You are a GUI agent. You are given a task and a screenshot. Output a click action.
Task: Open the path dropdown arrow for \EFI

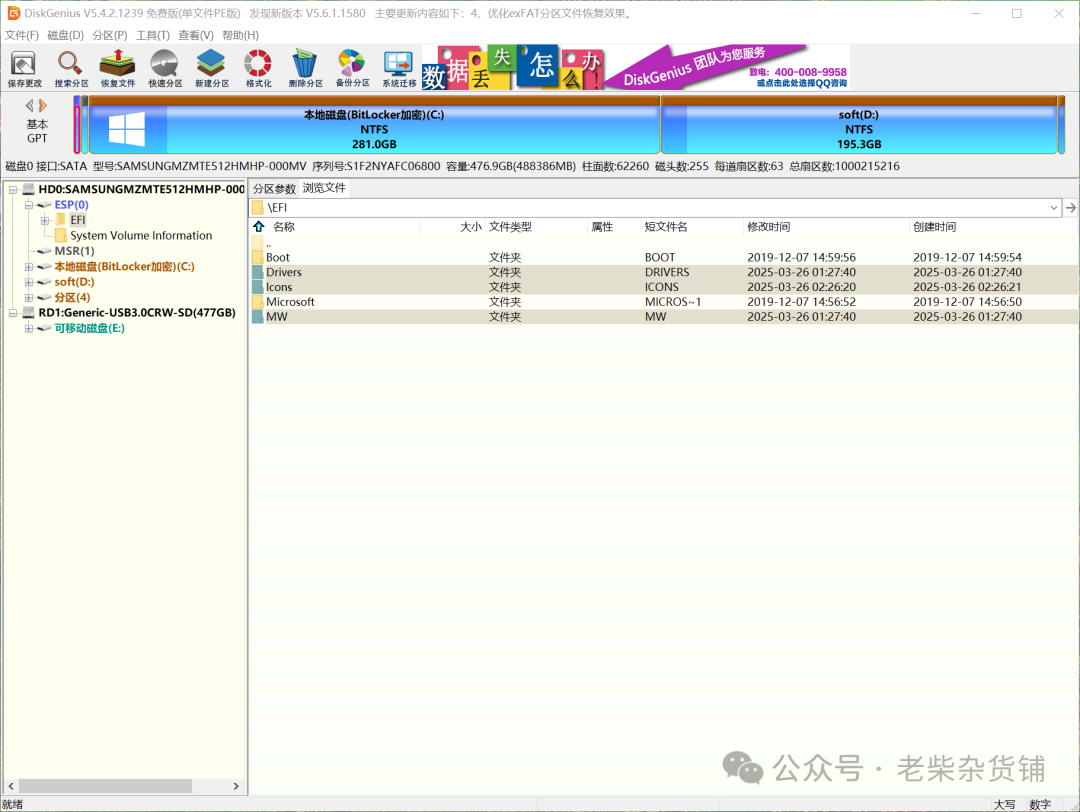pos(1054,207)
